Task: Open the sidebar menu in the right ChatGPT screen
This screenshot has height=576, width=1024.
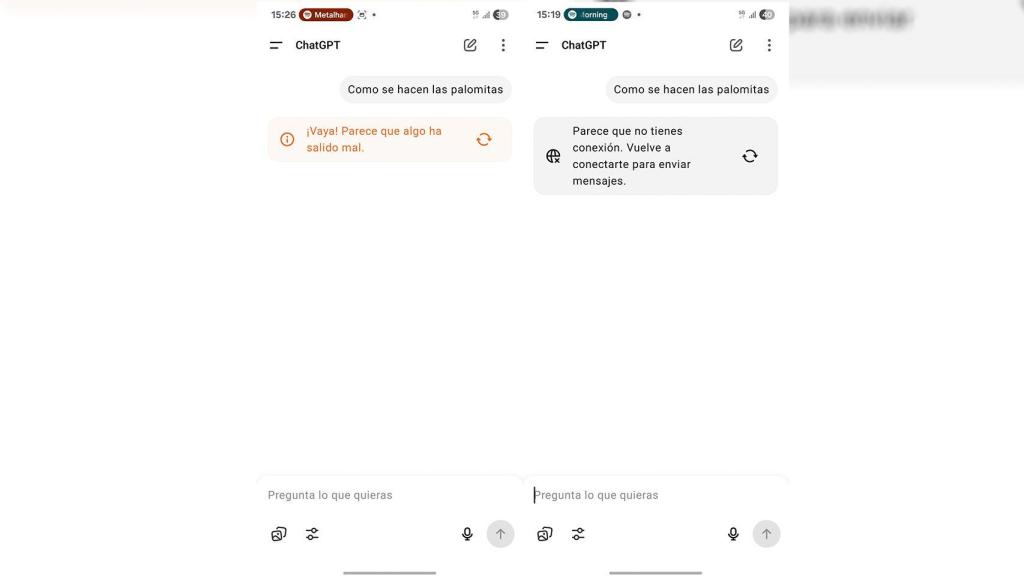Action: 541,45
